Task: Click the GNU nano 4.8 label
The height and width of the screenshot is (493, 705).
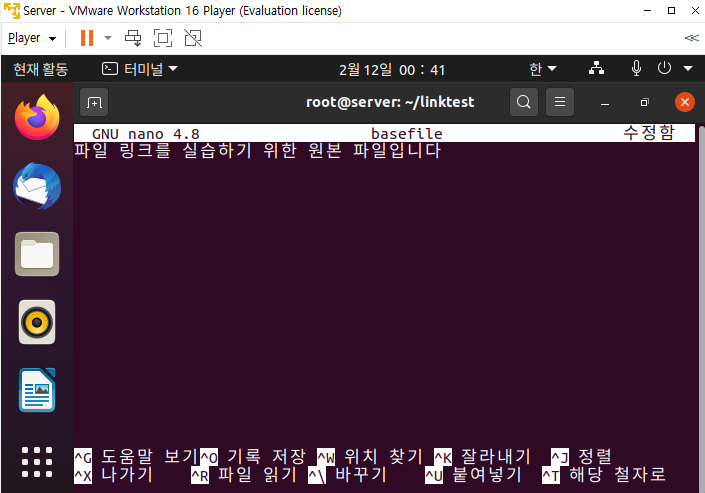Action: click(x=146, y=134)
